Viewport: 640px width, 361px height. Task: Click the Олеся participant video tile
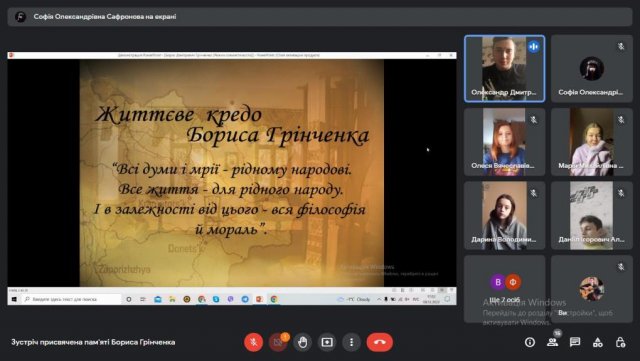pos(504,142)
